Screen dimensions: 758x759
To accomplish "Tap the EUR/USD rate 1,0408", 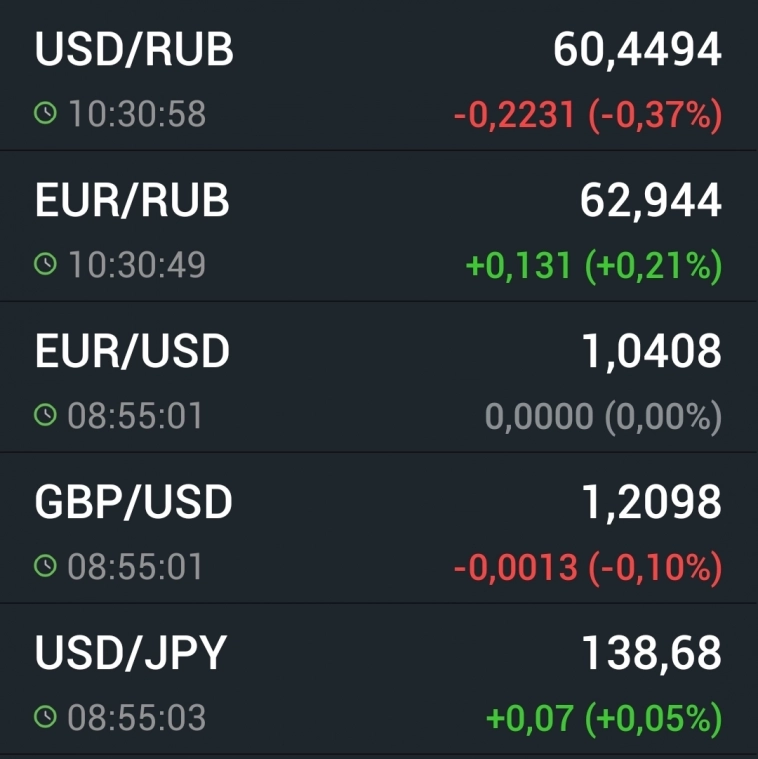I will pyautogui.click(x=650, y=352).
